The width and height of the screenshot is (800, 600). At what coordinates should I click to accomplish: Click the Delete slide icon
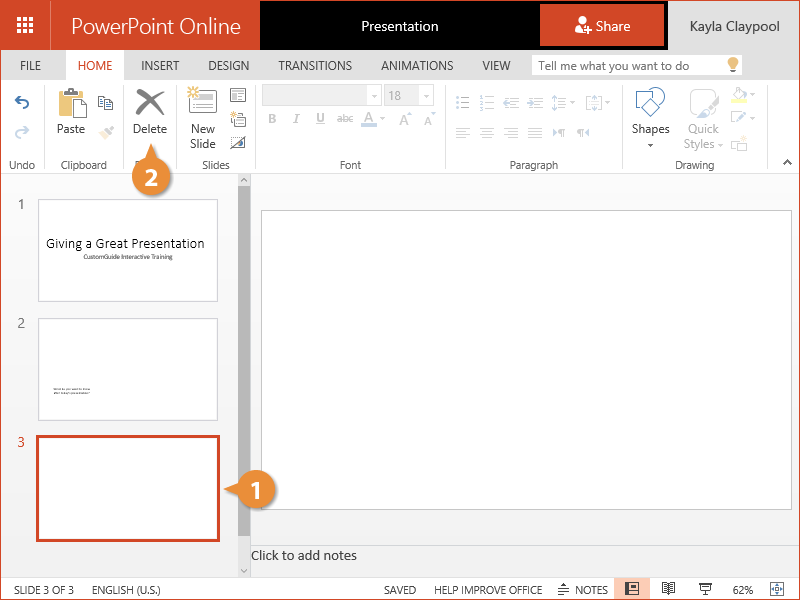(150, 104)
